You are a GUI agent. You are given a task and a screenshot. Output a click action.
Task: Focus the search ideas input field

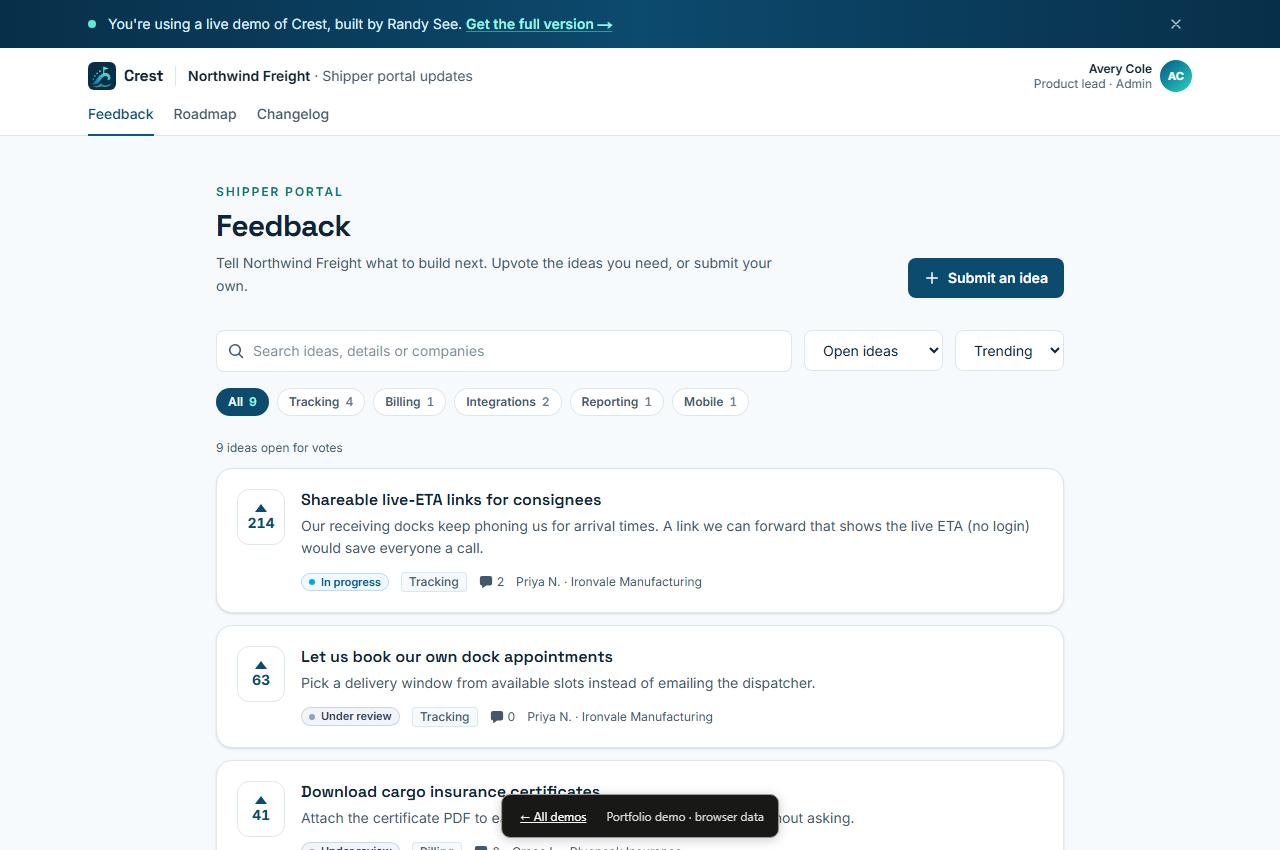[504, 351]
